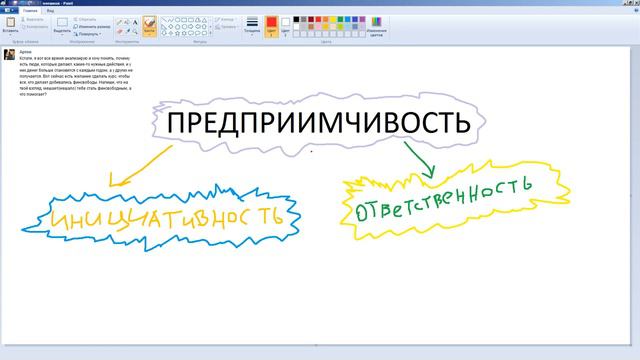This screenshot has height=360, width=640.
Task: Click the Копировать copy button
Action: click(x=34, y=27)
